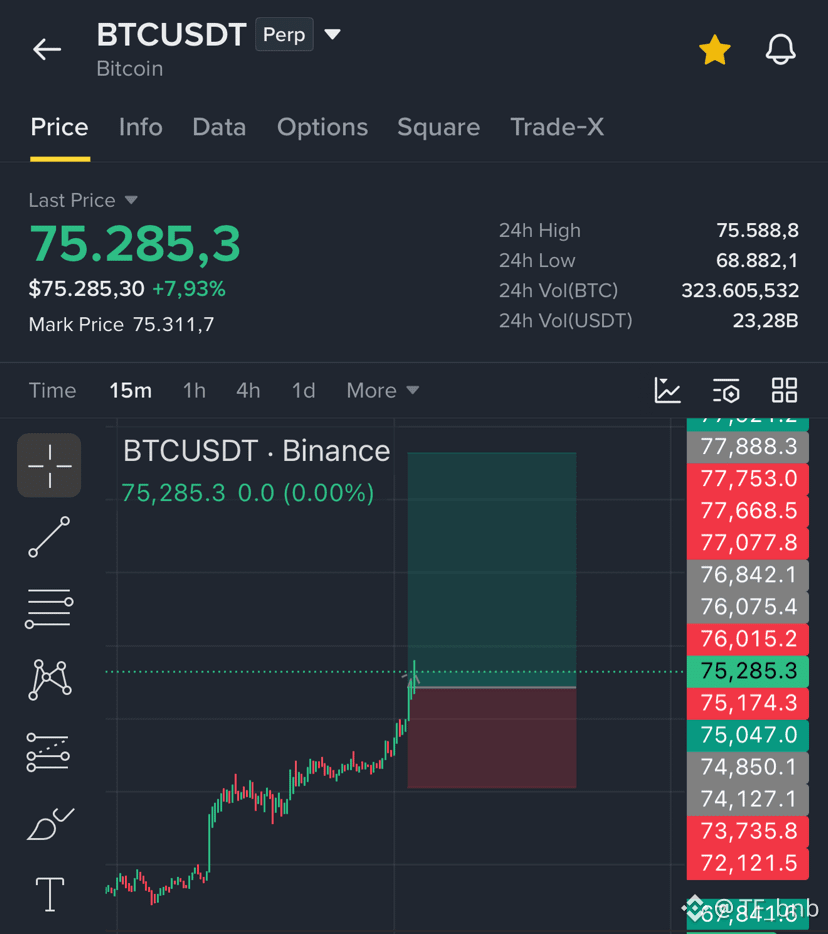Screen dimensions: 828x934
Task: Go back using the left arrow
Action: (x=47, y=49)
